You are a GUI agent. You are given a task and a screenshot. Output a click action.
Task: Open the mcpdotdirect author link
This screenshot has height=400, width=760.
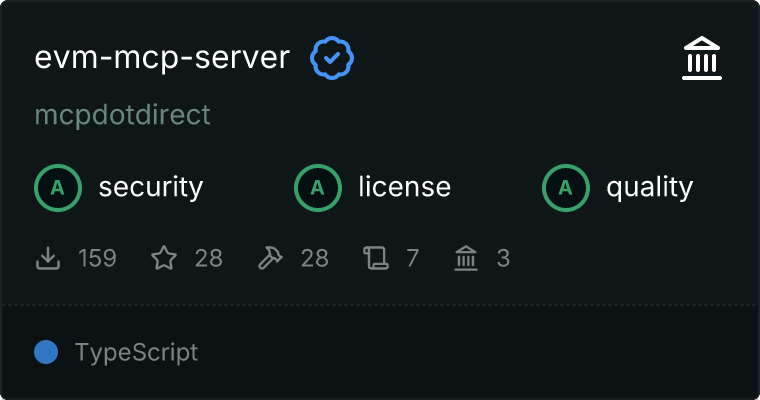[123, 115]
